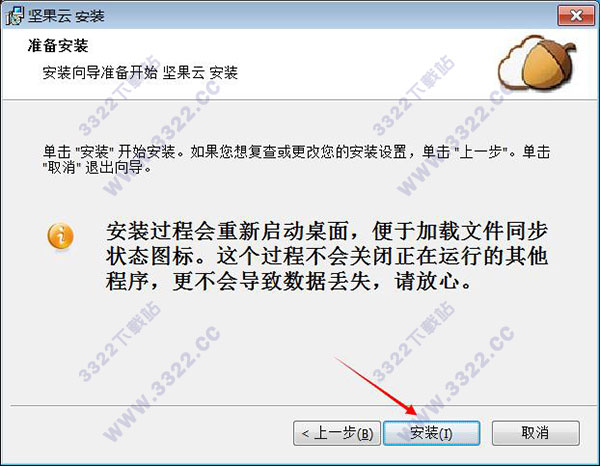Viewport: 600px width, 466px height.
Task: Click the 安装向导准备开始 坚果云 安装 subtitle
Action: [x=140, y=72]
